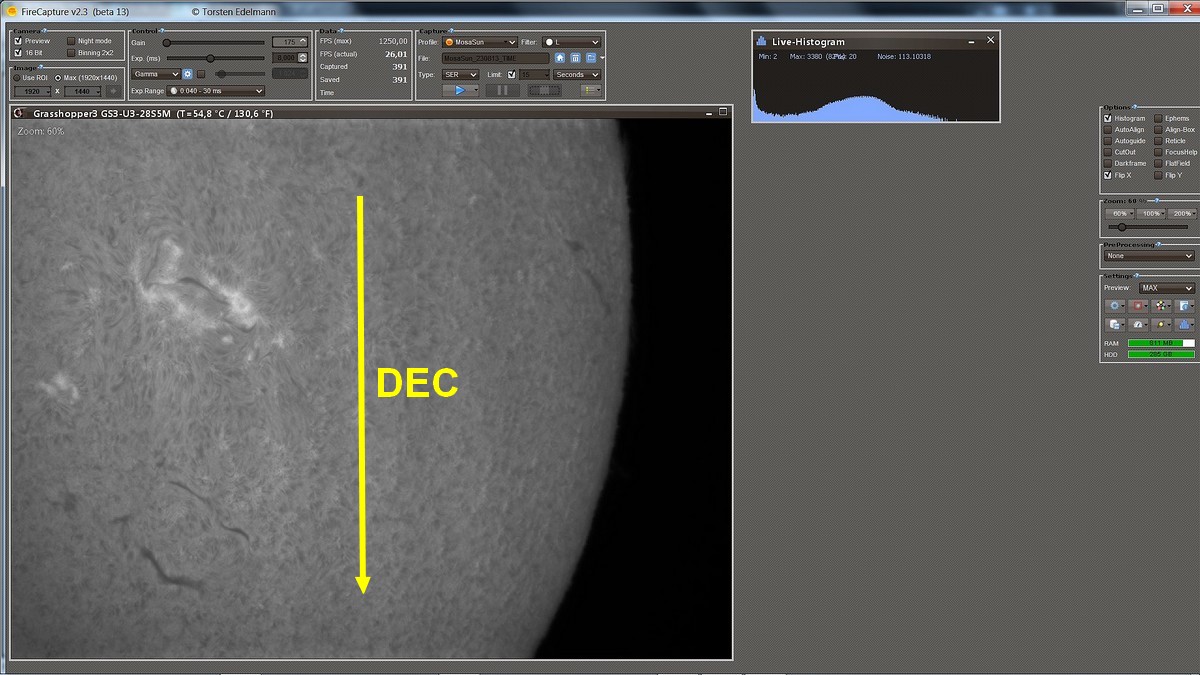Click the yellow pointer settings icon

tap(1162, 325)
